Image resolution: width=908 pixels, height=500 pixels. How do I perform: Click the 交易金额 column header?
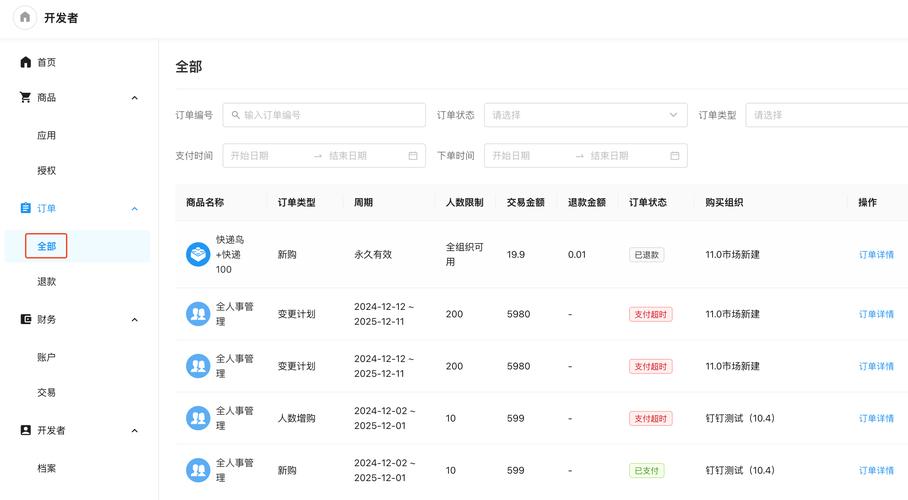point(526,202)
